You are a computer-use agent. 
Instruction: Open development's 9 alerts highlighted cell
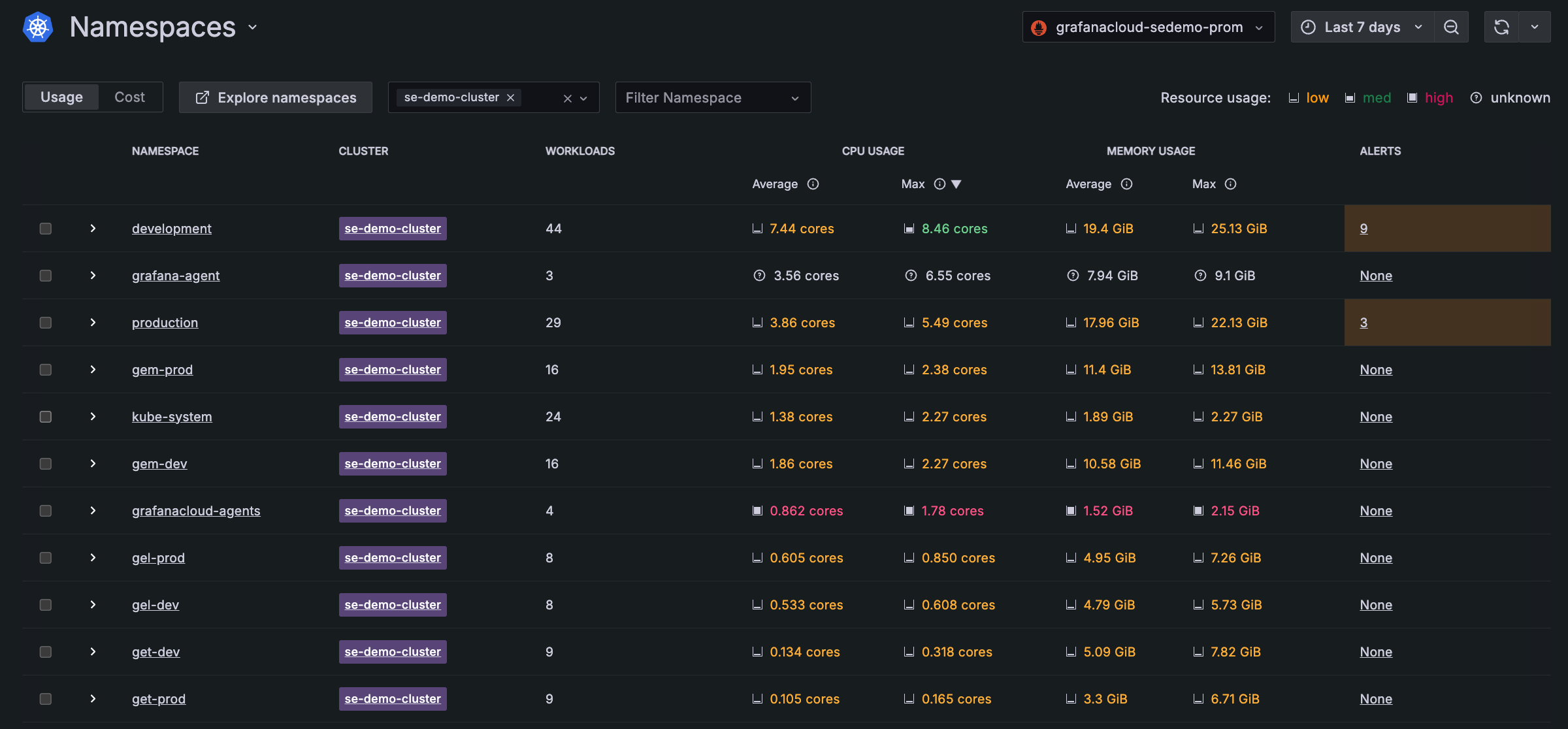[x=1364, y=229]
